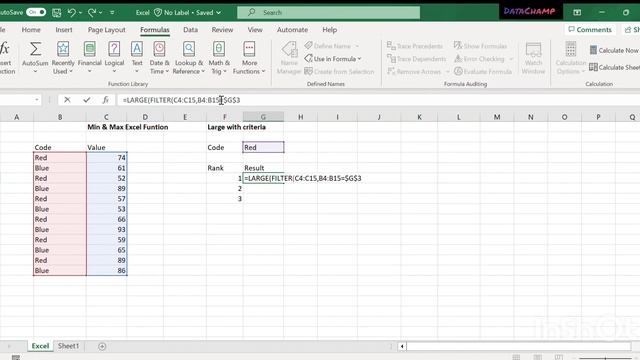This screenshot has width=640, height=360.
Task: Click inside the formula bar text
Action: point(181,100)
